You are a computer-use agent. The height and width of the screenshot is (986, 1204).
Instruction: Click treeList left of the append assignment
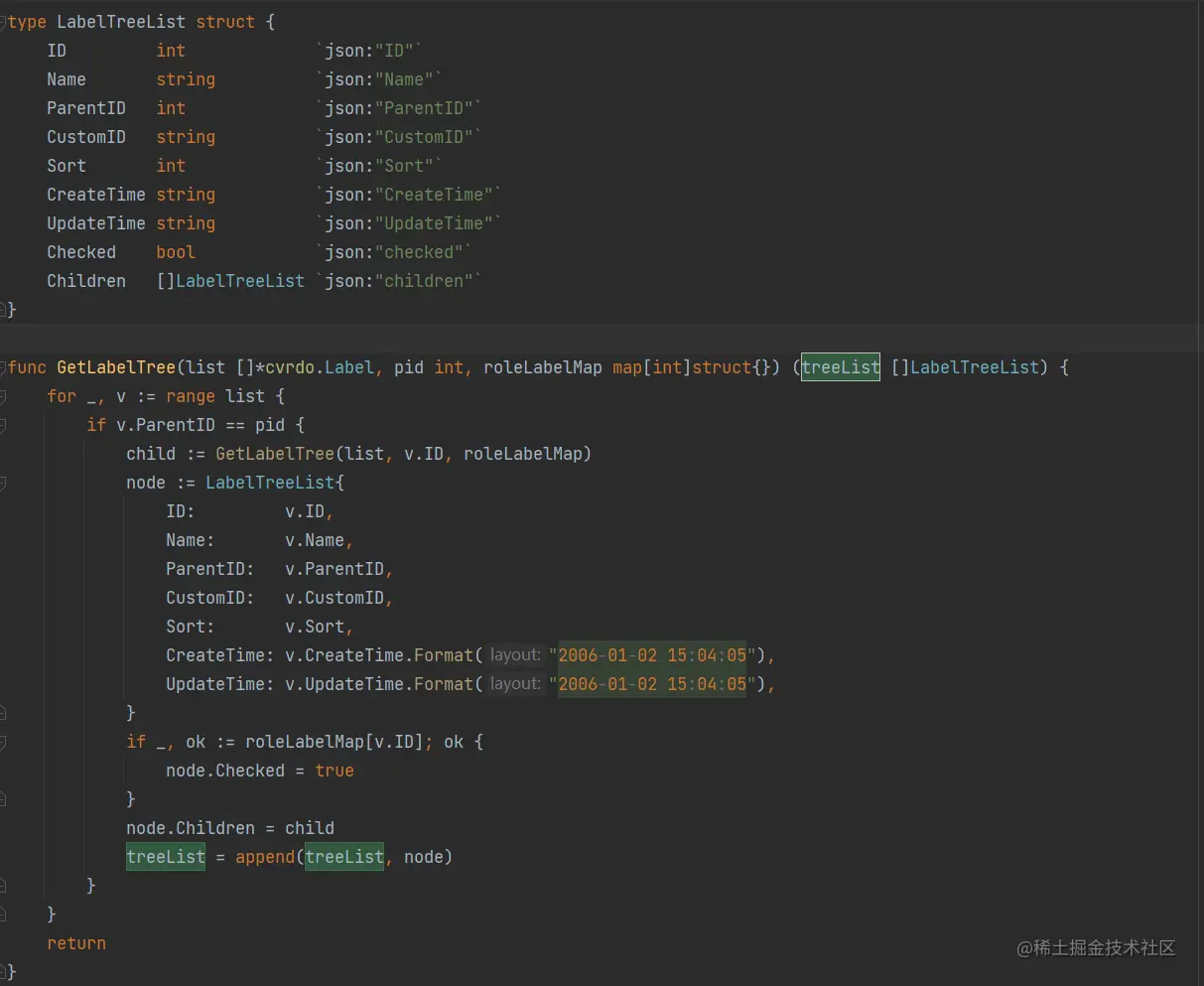(166, 857)
